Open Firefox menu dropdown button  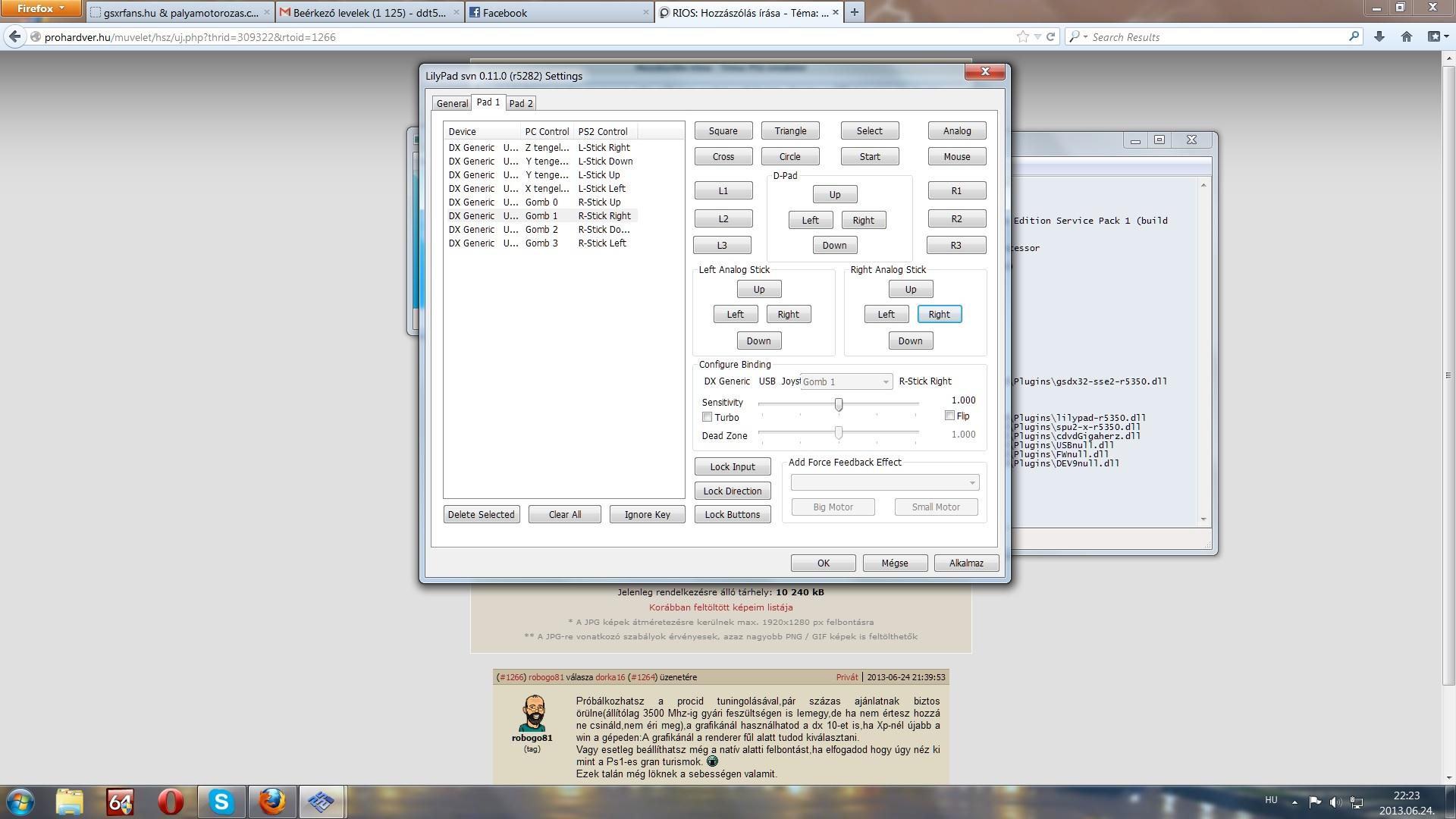point(41,8)
